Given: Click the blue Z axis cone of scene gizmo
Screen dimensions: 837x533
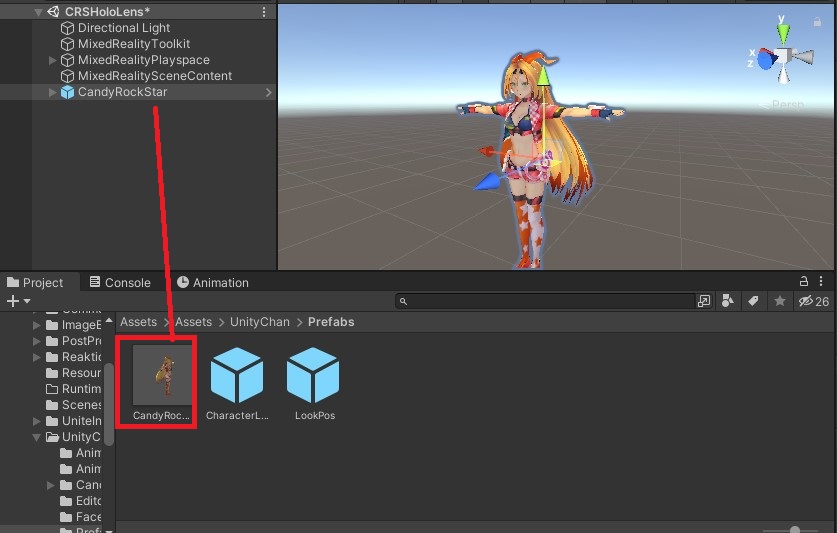Looking at the screenshot, I should [x=767, y=59].
